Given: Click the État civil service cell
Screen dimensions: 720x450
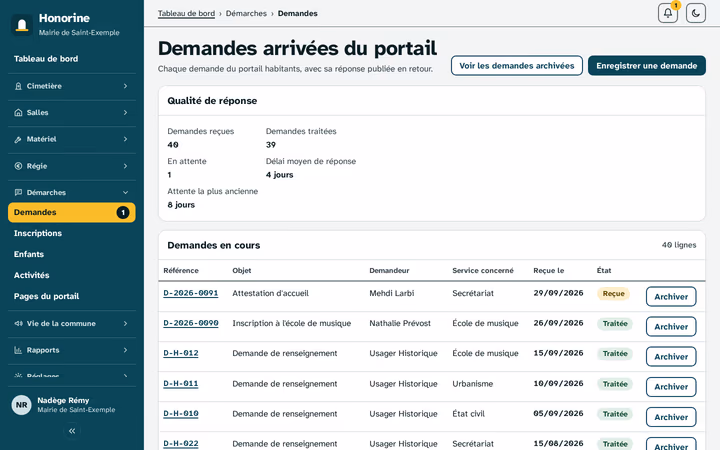Looking at the screenshot, I should tap(468, 414).
